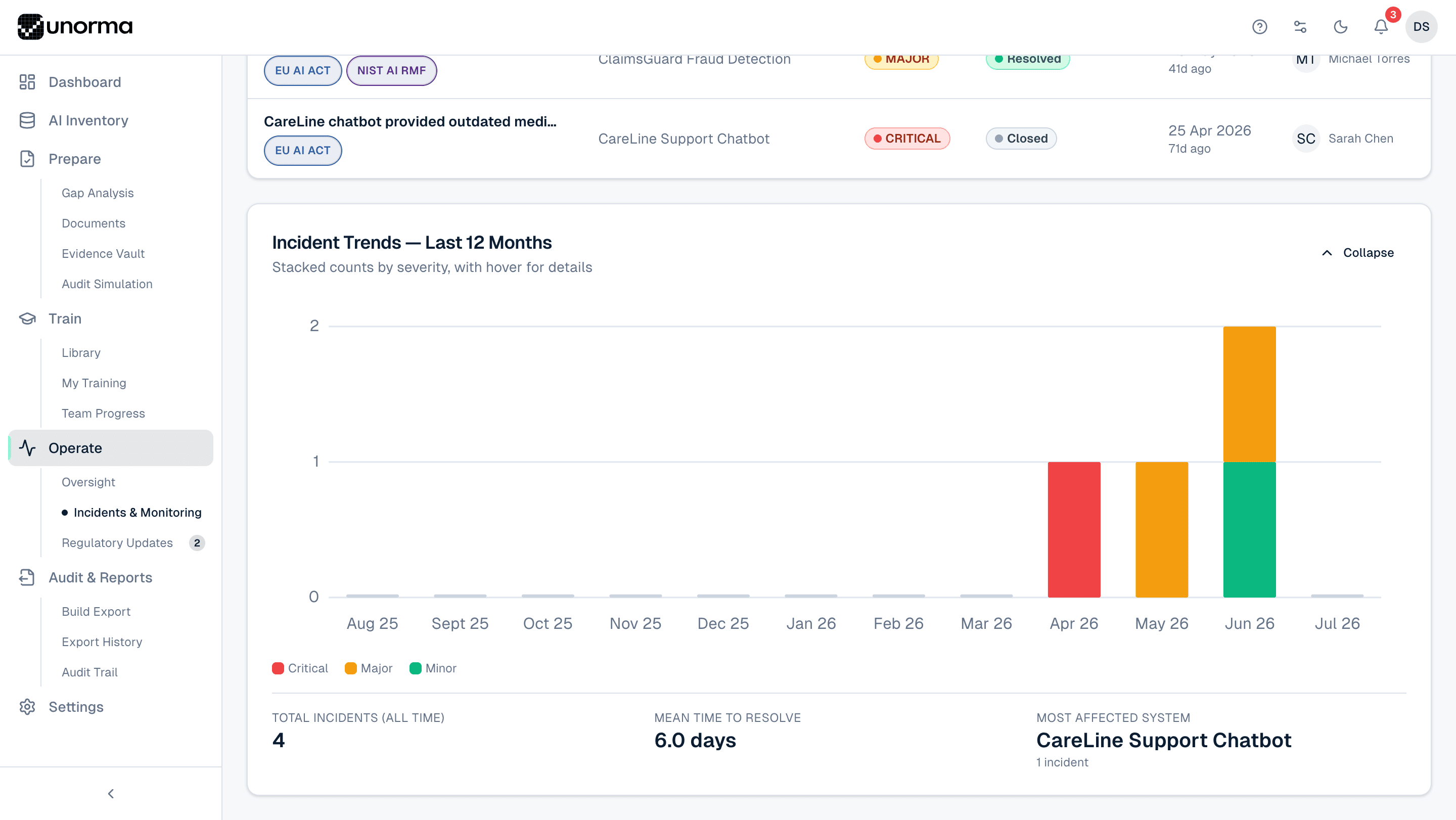Go to Regulatory Updates menu item
The height and width of the screenshot is (820, 1456).
tap(117, 542)
